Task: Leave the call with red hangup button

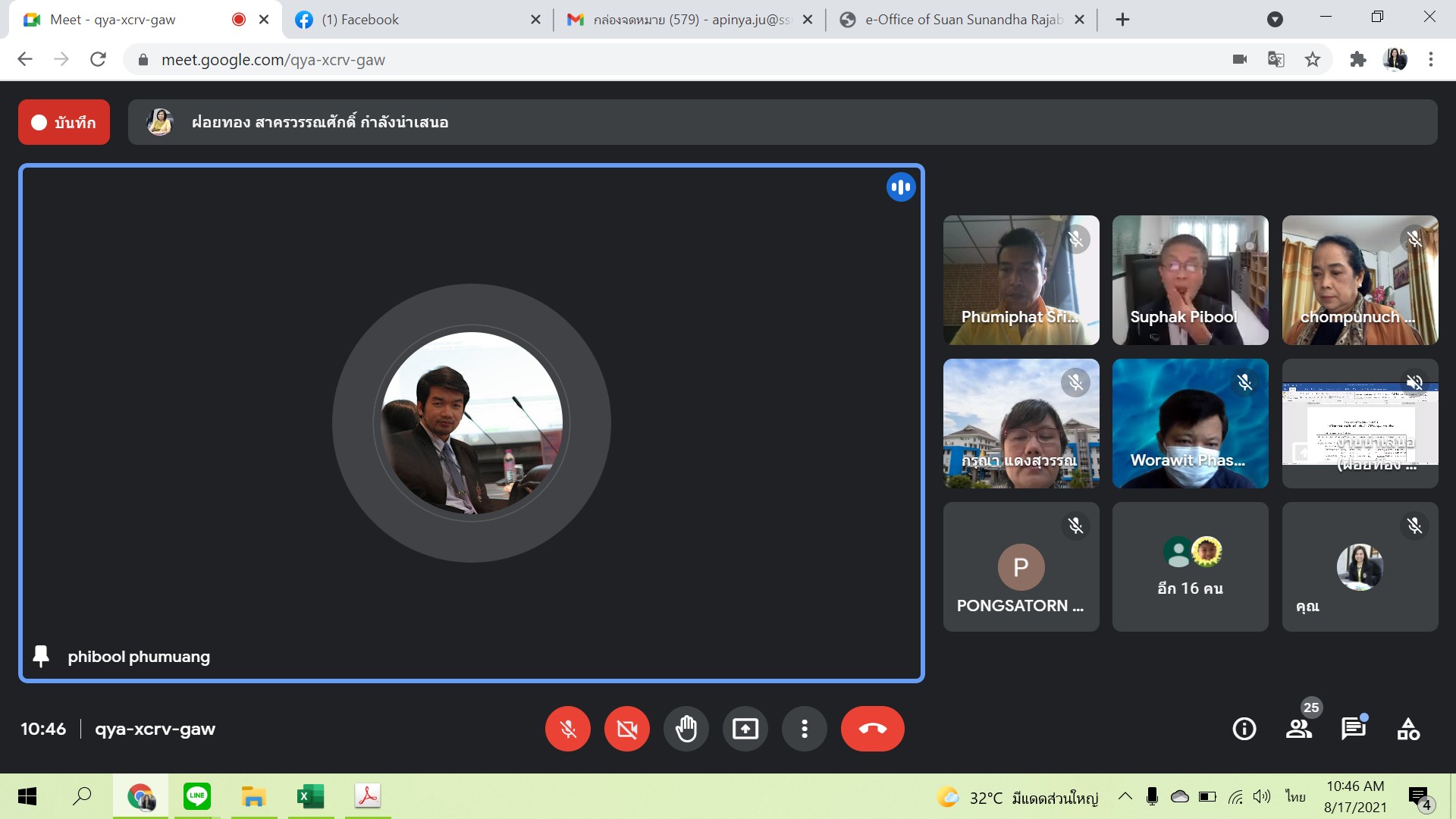Action: pos(872,729)
